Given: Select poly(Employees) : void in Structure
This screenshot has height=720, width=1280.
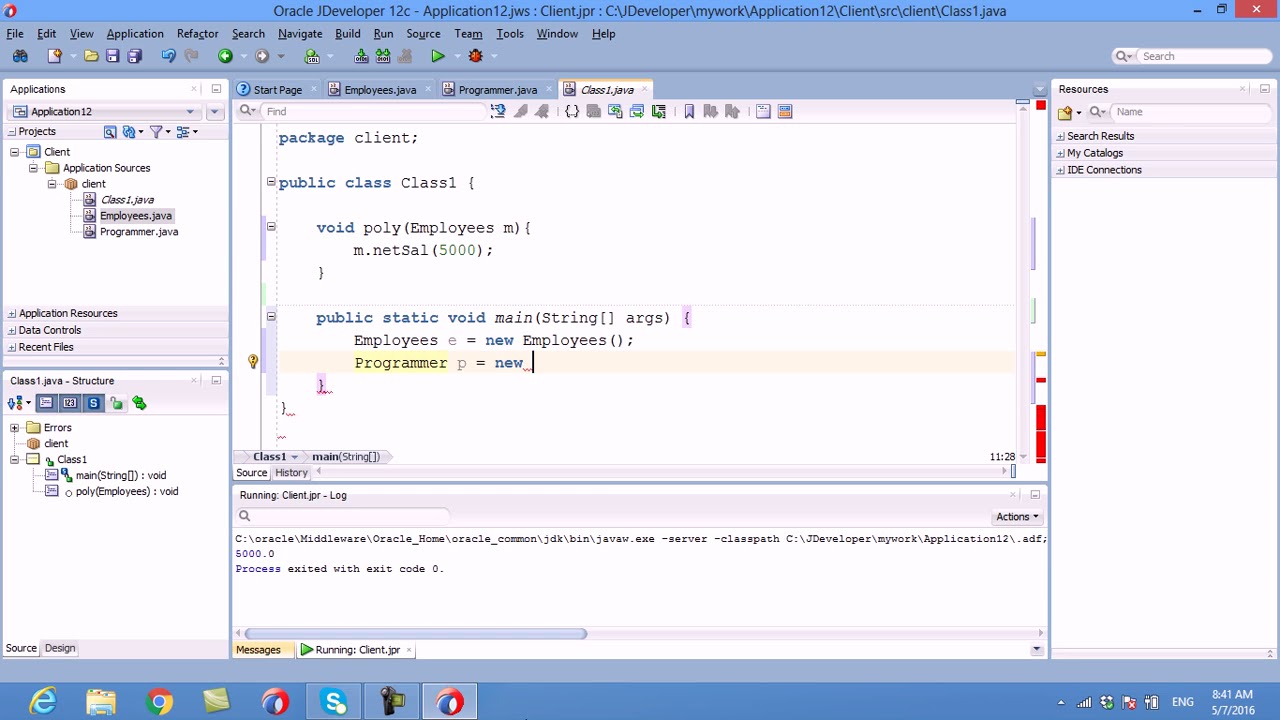Looking at the screenshot, I should point(127,491).
